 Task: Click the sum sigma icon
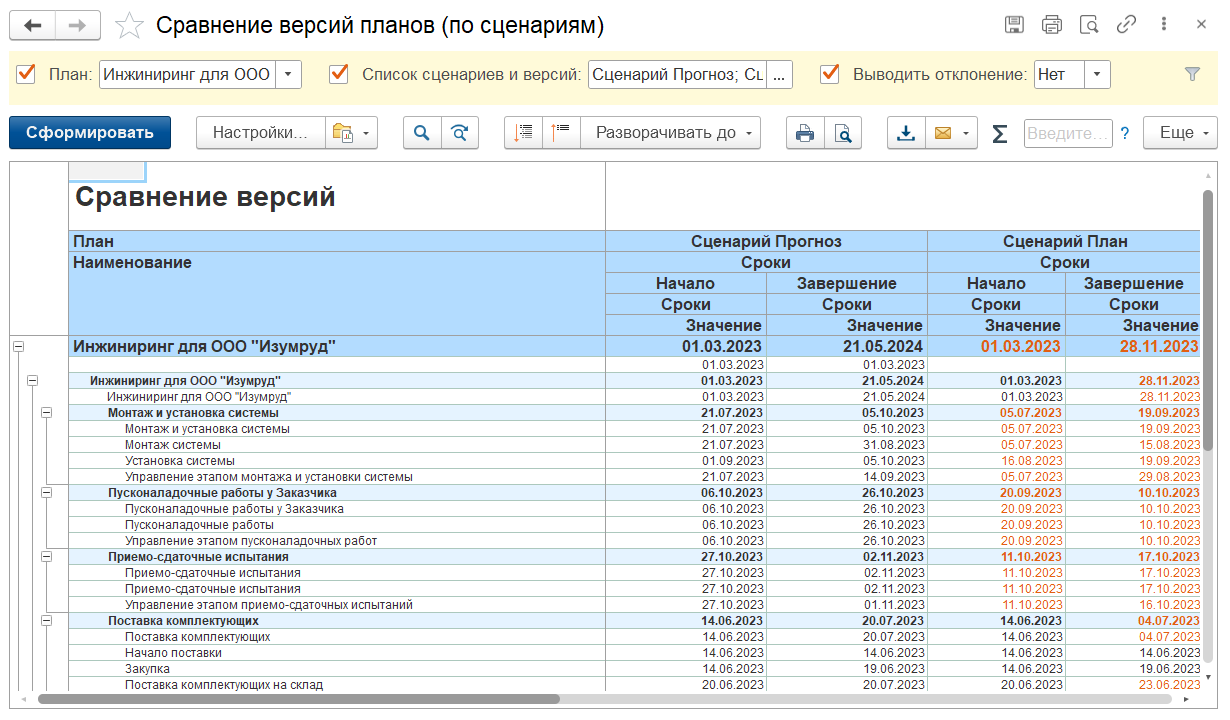click(x=999, y=133)
